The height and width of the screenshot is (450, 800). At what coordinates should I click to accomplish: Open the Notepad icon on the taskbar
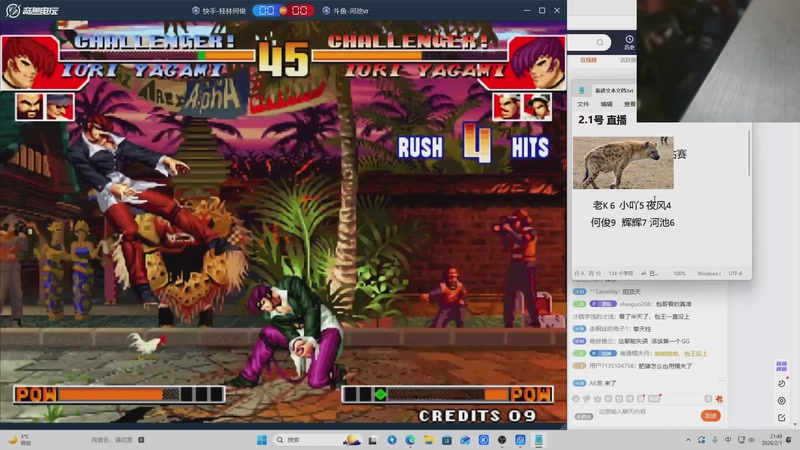pyautogui.click(x=538, y=440)
